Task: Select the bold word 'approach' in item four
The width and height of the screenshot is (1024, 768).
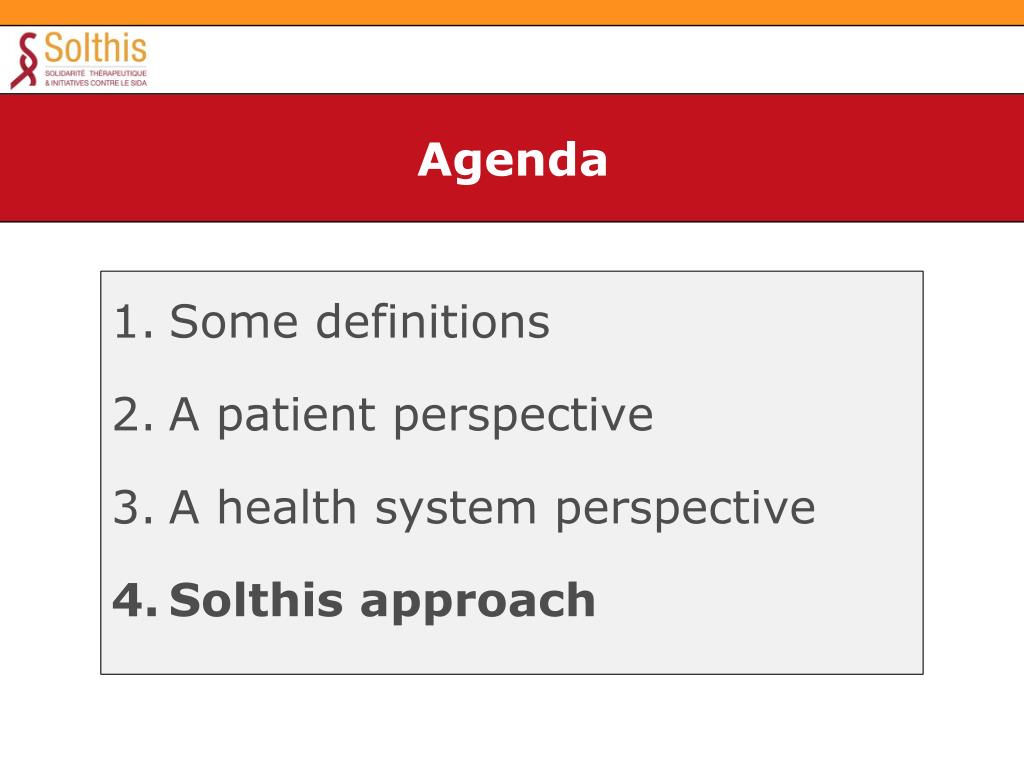Action: tap(478, 603)
